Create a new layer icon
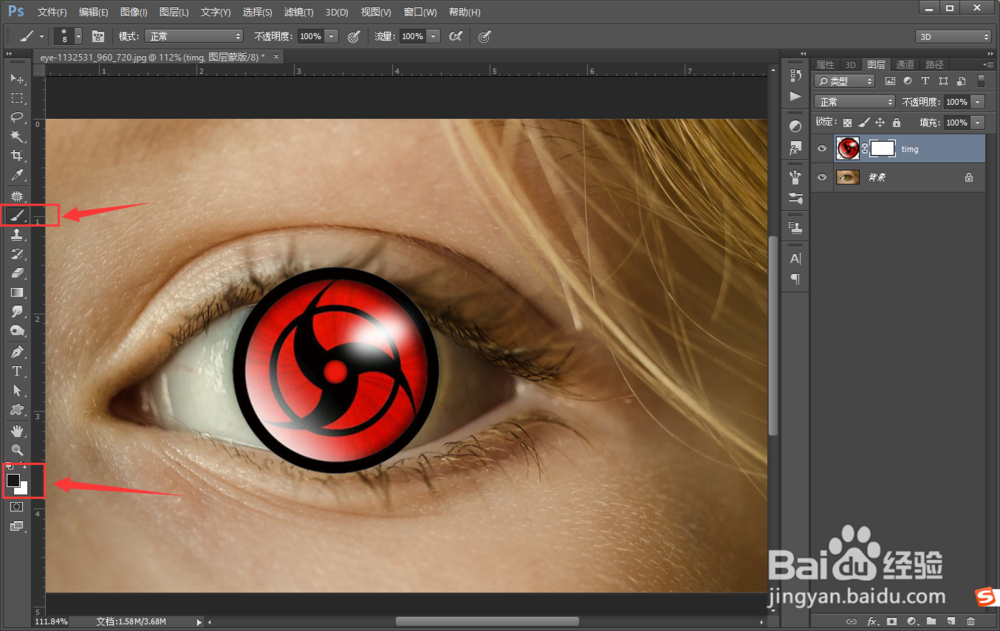 pos(951,621)
